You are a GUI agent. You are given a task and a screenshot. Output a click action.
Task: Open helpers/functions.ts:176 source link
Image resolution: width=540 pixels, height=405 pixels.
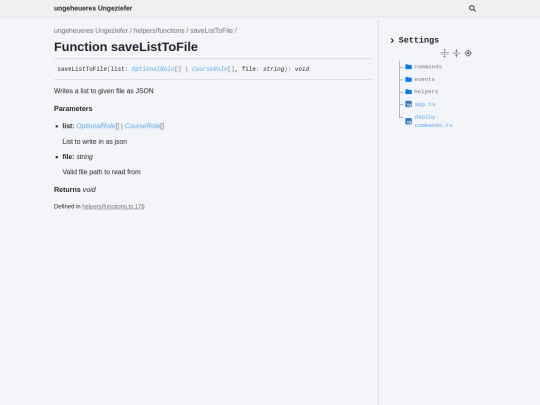[x=113, y=206]
